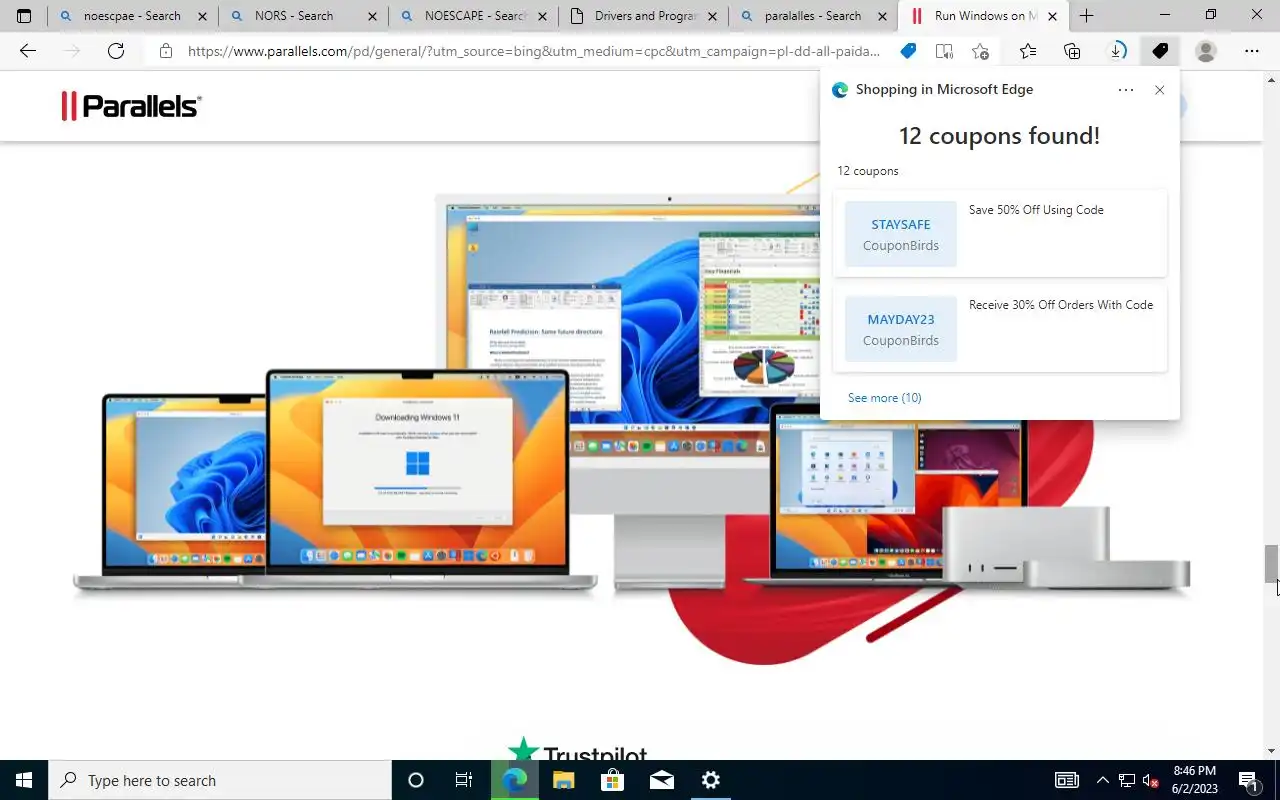Open the Downloads icon in the toolbar
The image size is (1280, 800).
1118,51
